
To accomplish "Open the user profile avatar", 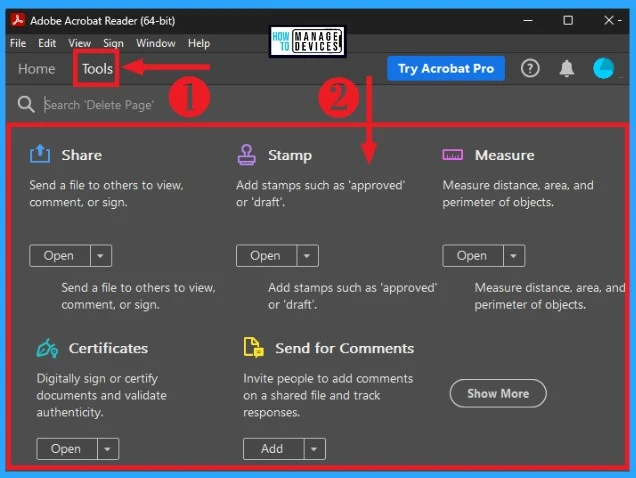I will [604, 68].
